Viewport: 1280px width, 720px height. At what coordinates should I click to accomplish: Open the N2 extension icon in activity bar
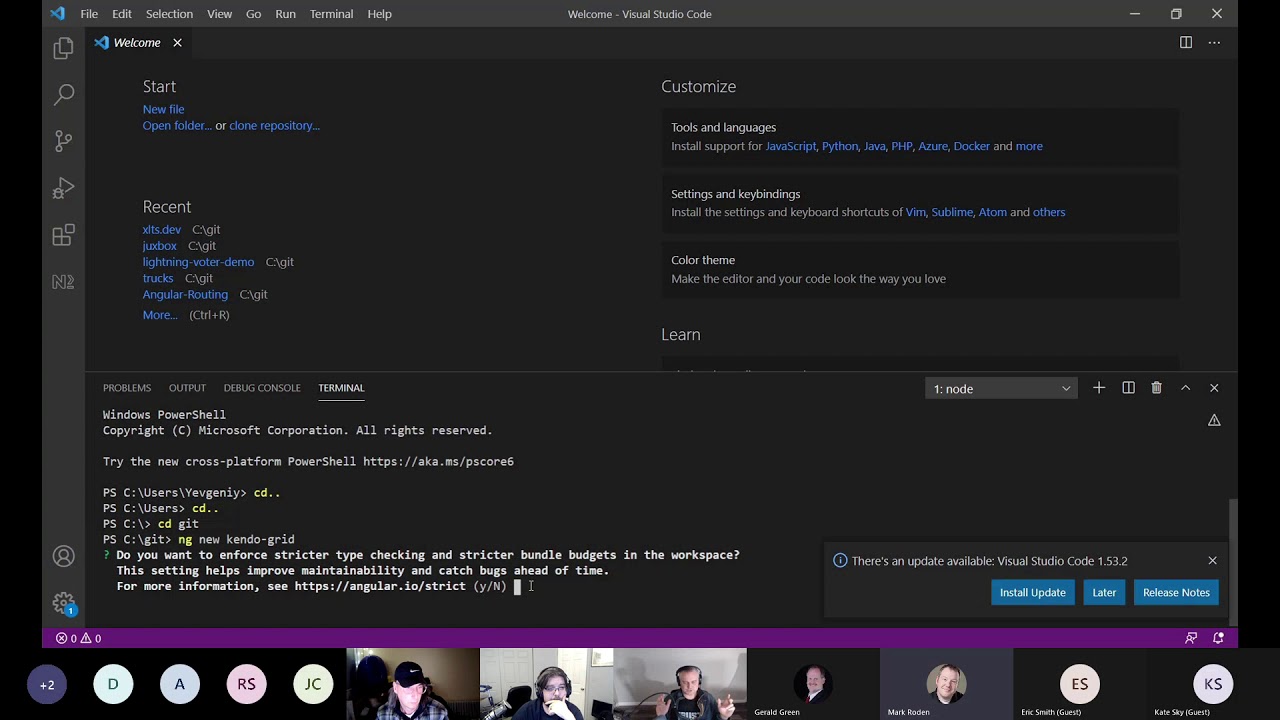(x=63, y=282)
